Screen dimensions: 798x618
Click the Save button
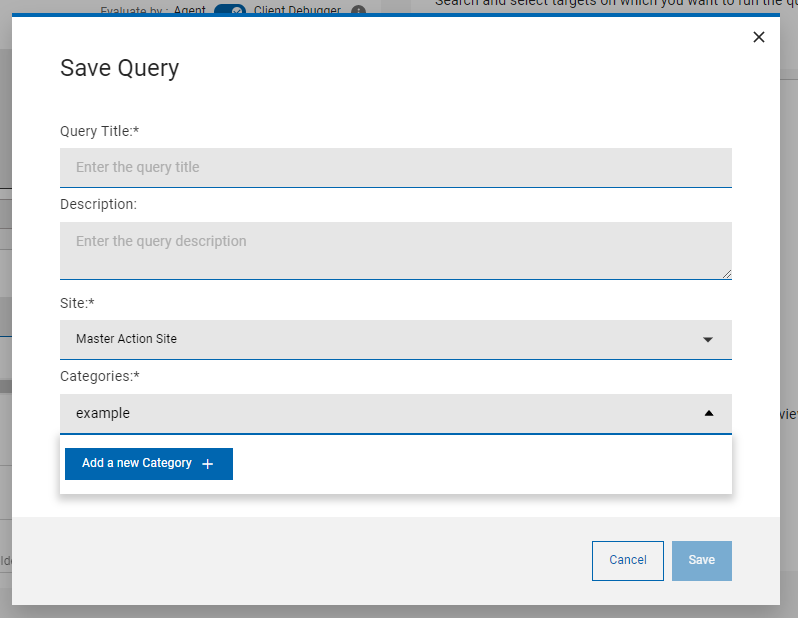pos(701,560)
